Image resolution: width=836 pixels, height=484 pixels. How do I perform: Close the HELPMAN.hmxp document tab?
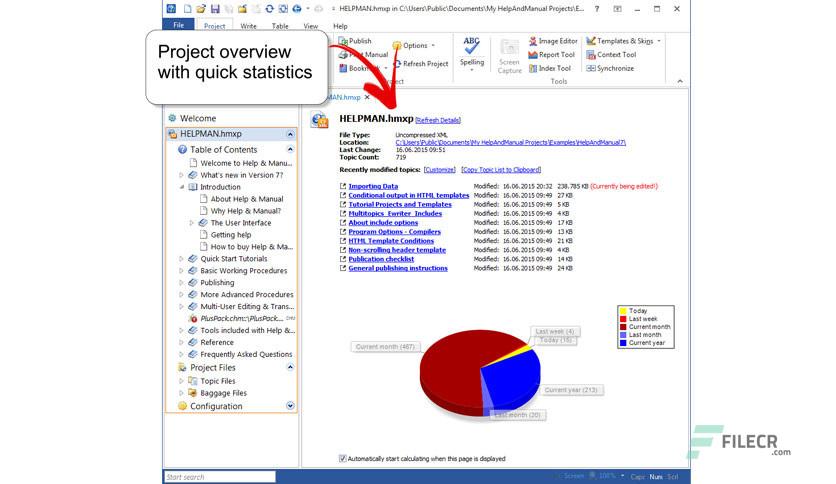367,97
